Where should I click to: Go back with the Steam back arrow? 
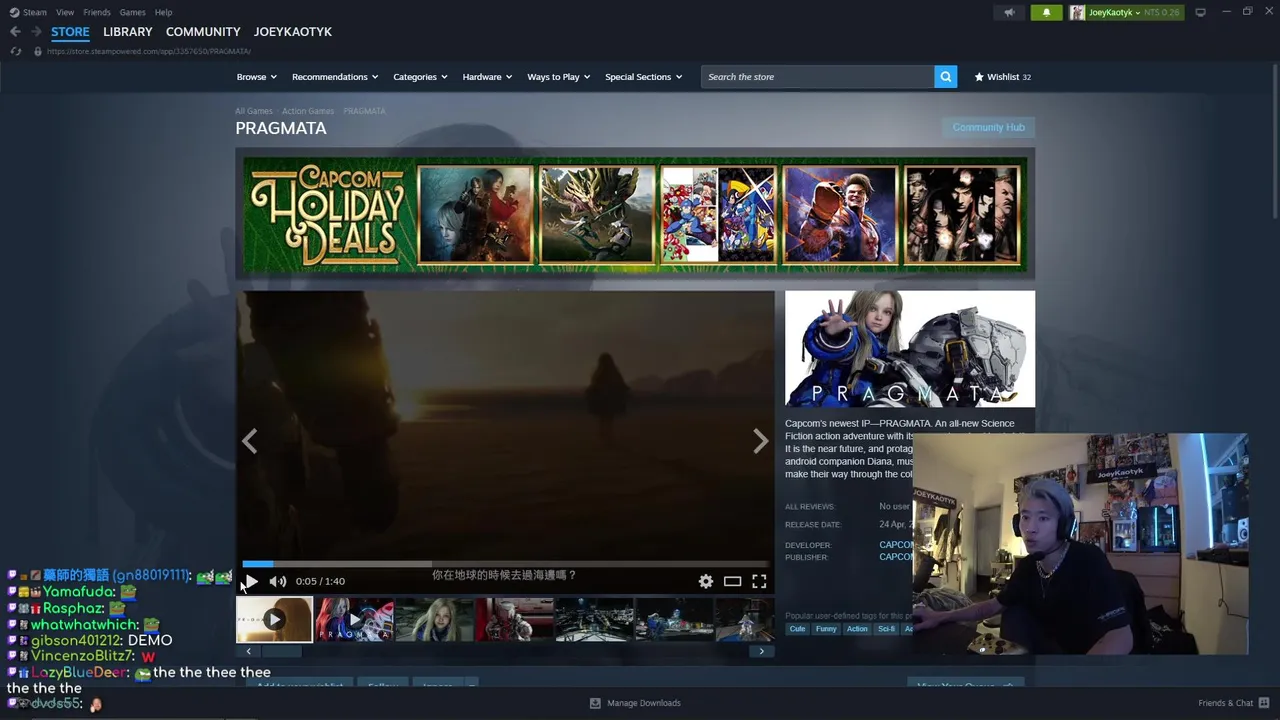[x=15, y=32]
